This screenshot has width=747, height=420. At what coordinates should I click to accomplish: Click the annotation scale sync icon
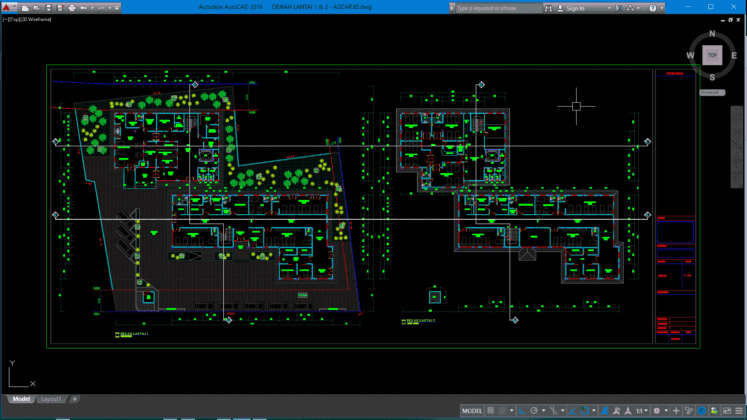coord(628,410)
